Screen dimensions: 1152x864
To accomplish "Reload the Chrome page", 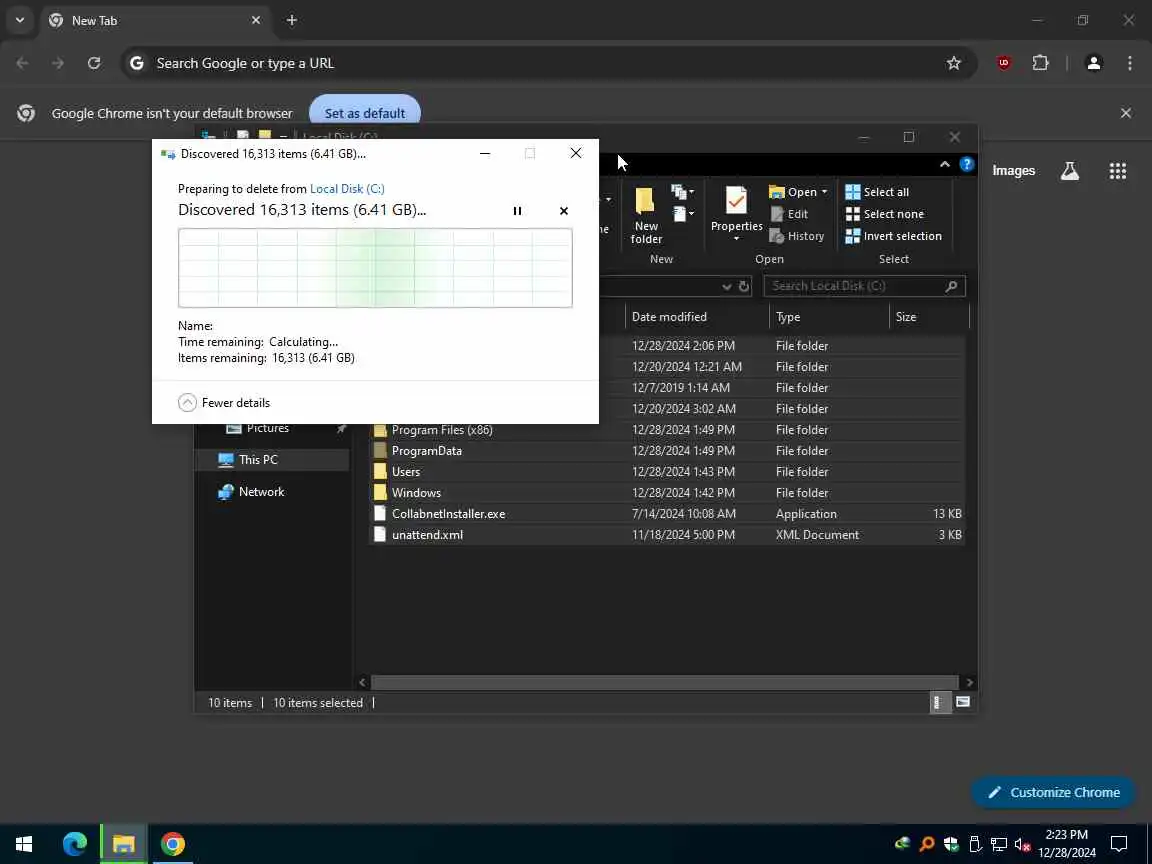I will [94, 63].
